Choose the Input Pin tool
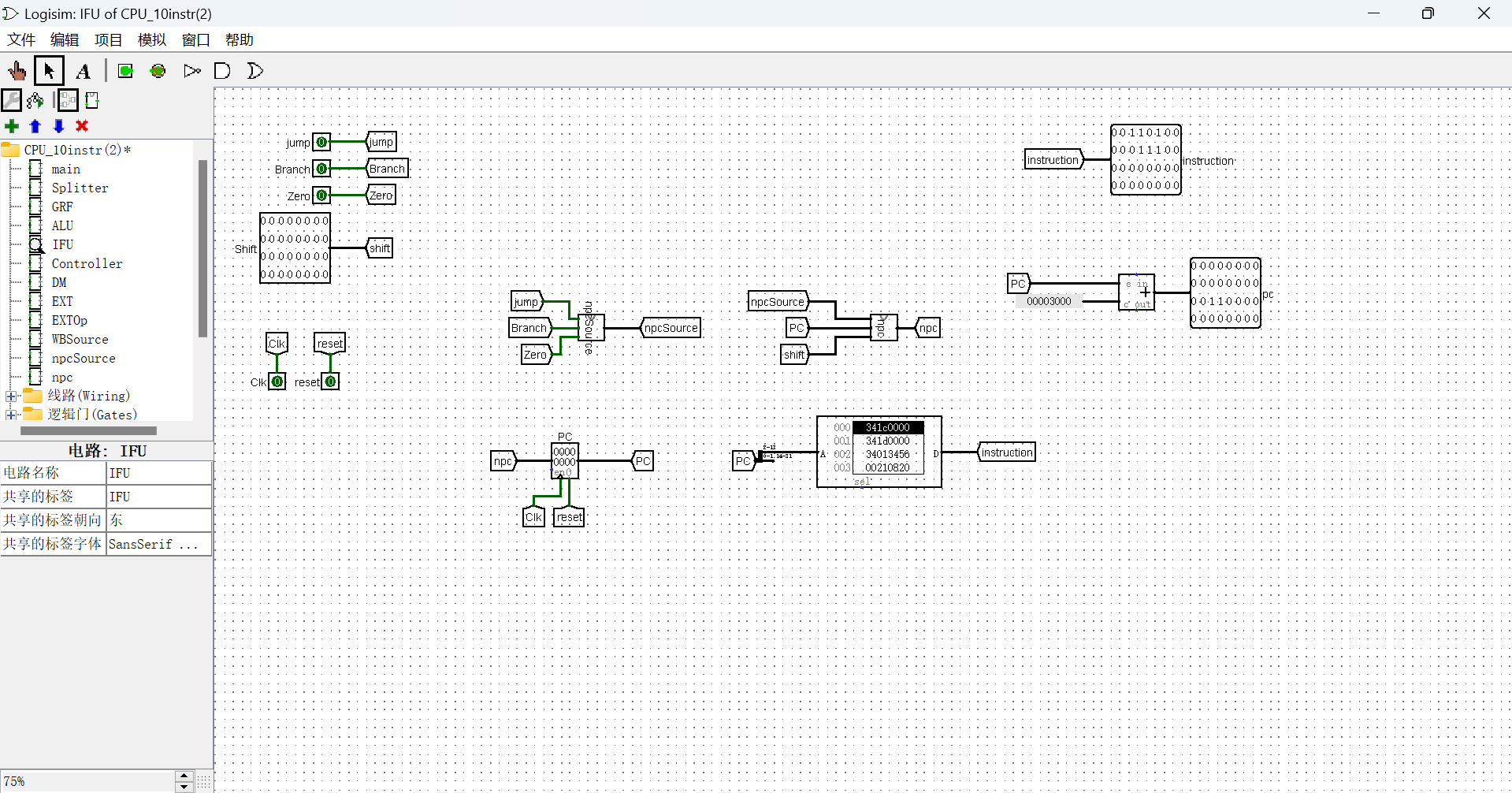The image size is (1512, 793). (125, 71)
